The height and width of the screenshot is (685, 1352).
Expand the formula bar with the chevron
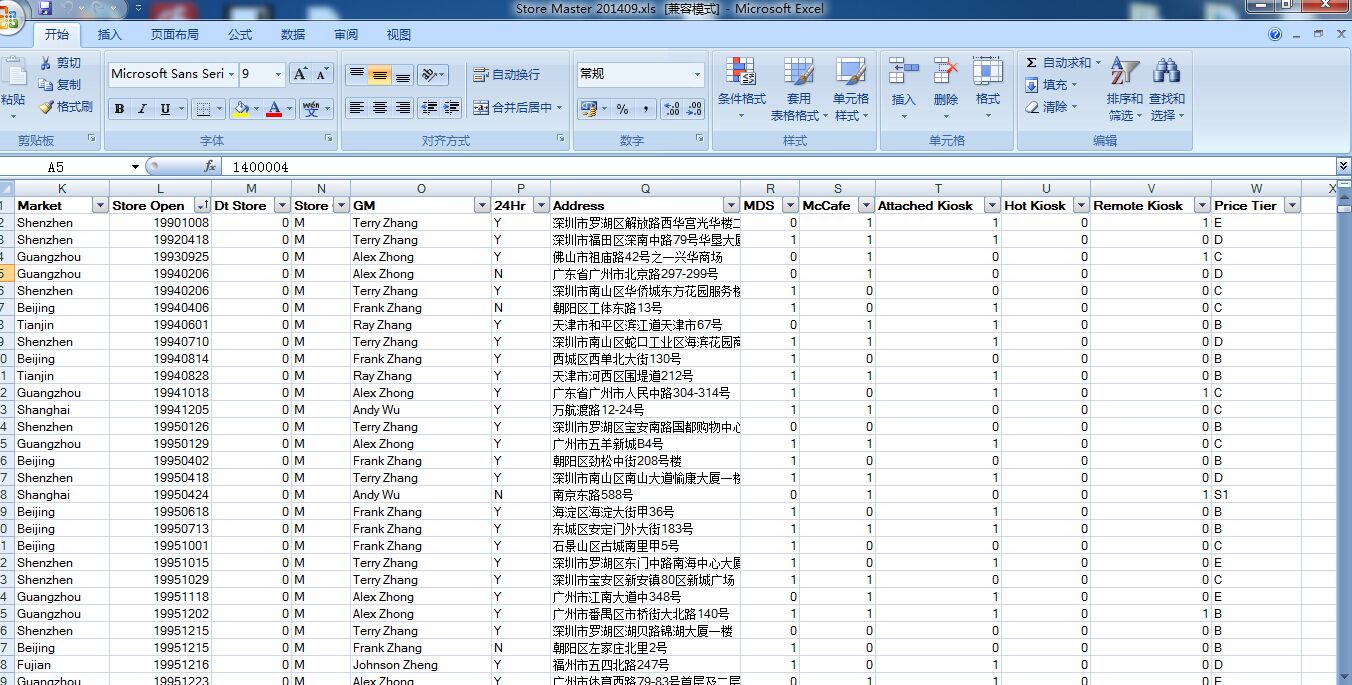tap(1343, 167)
